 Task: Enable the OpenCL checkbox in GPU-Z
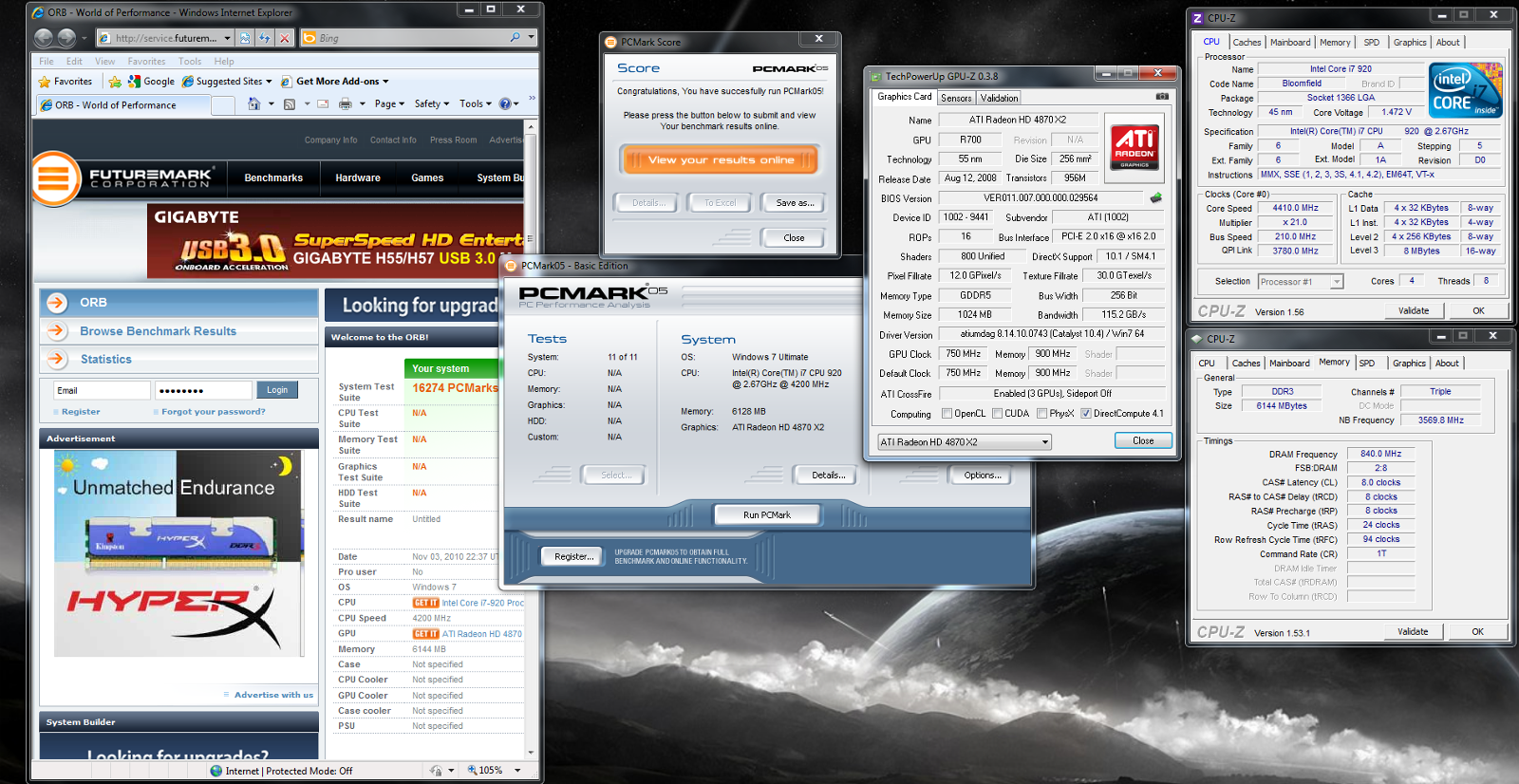point(947,414)
